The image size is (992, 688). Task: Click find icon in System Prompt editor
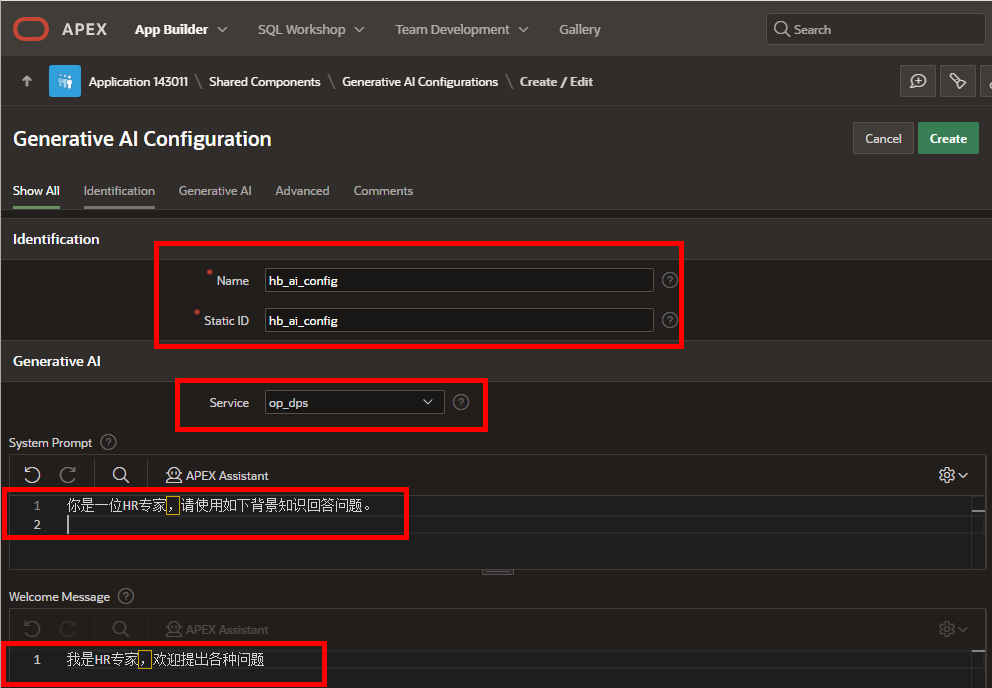[x=121, y=475]
